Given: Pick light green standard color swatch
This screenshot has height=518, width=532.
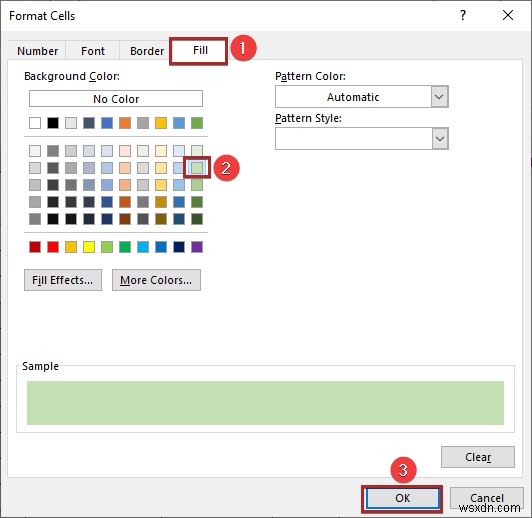Looking at the screenshot, I should tap(107, 247).
